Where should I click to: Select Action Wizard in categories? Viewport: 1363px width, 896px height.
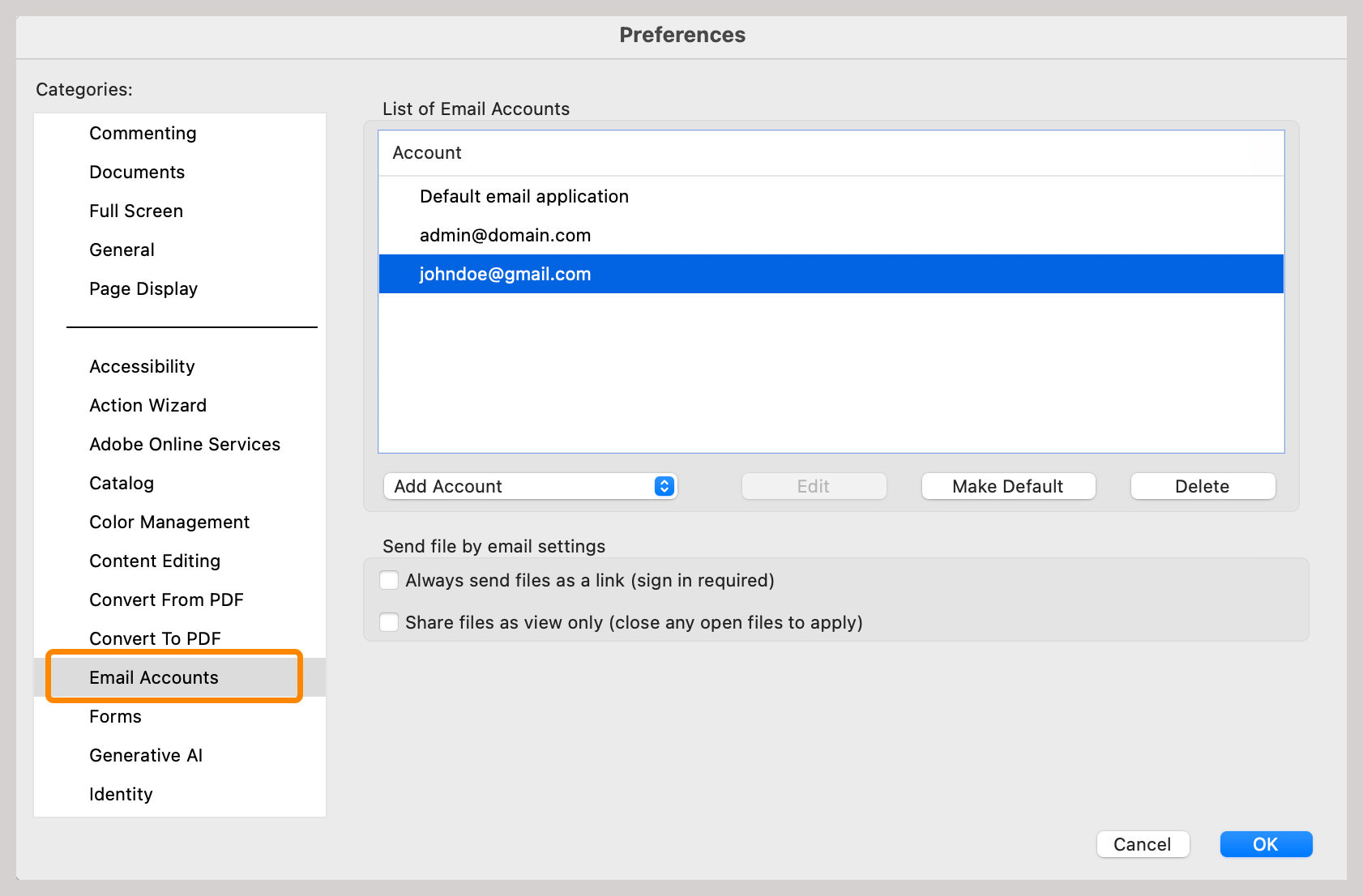[147, 405]
